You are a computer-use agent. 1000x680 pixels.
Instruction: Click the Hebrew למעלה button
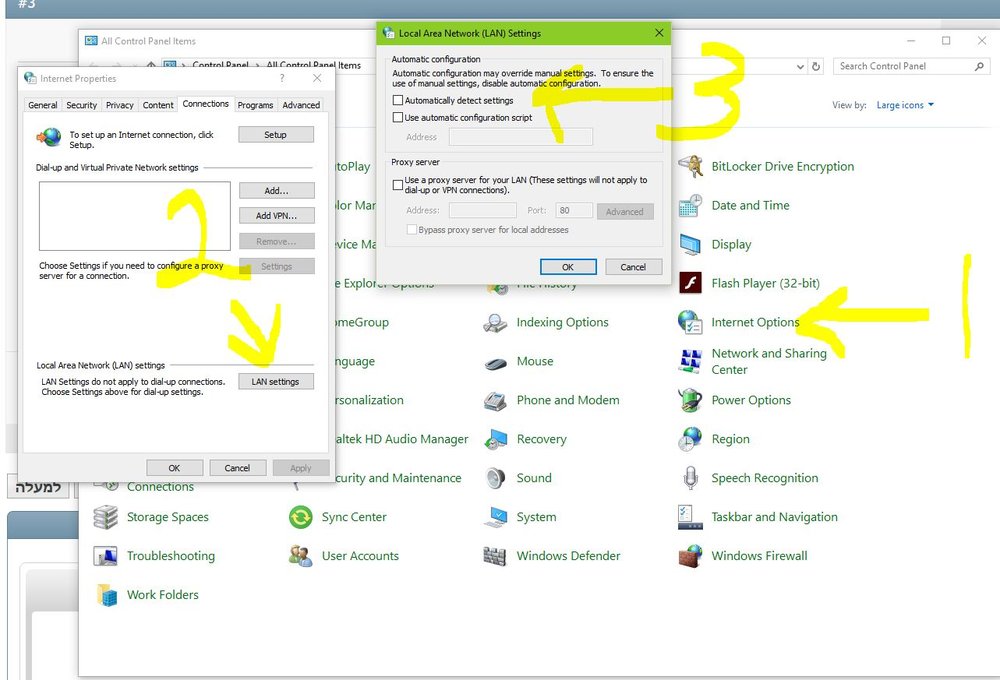tap(38, 487)
